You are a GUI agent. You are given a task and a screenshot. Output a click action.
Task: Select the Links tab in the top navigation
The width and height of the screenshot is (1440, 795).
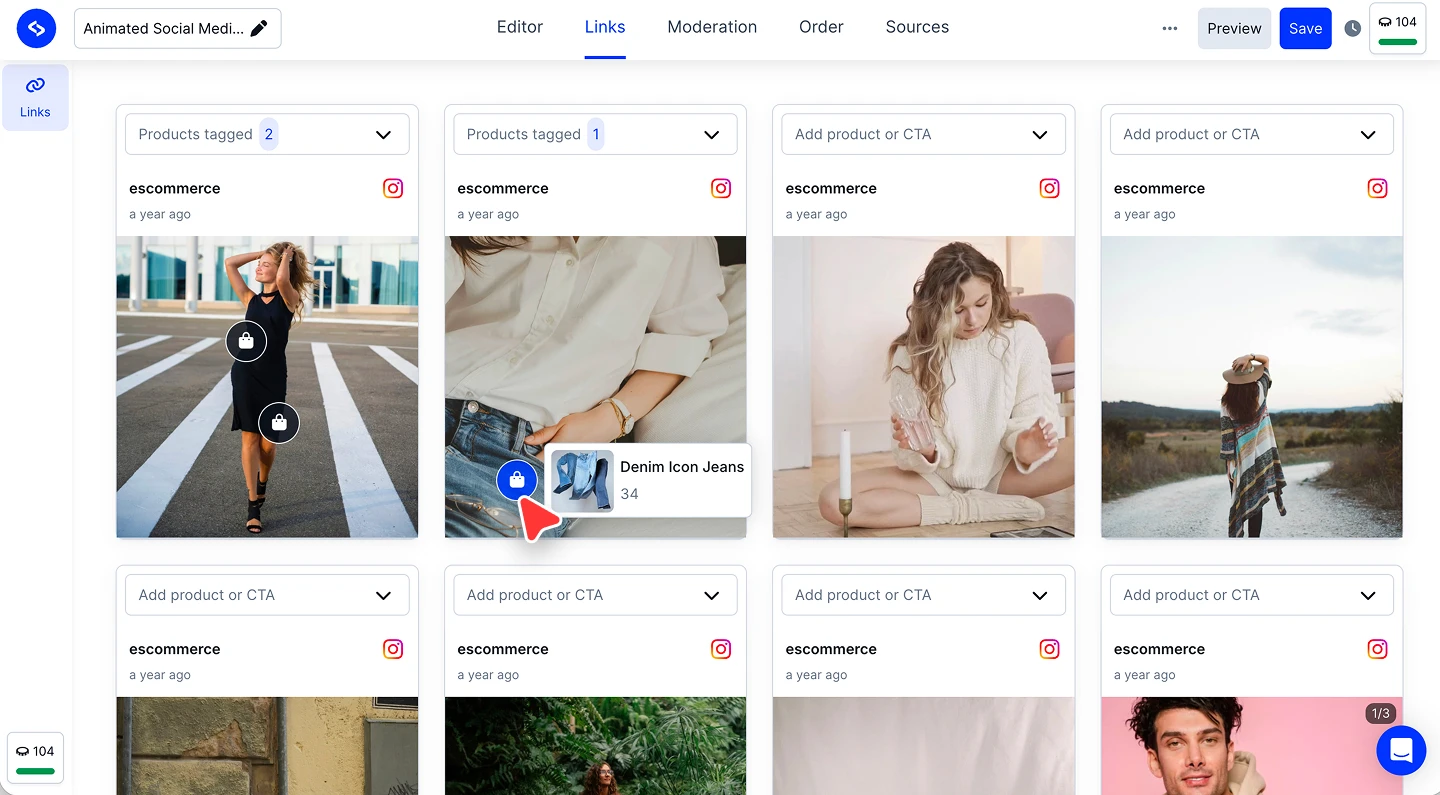[605, 28]
